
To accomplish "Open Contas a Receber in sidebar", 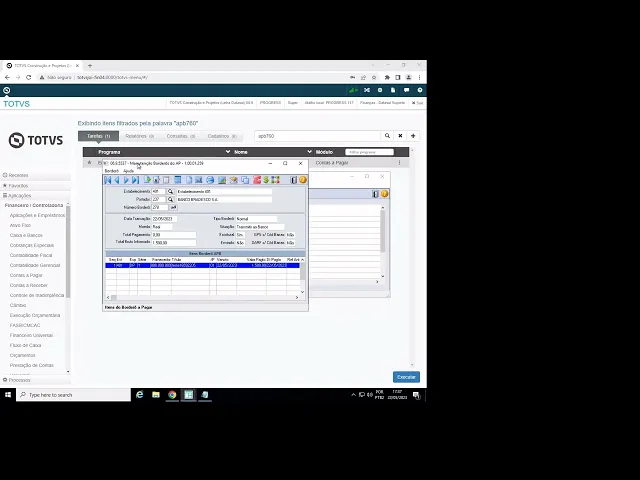I will point(29,285).
